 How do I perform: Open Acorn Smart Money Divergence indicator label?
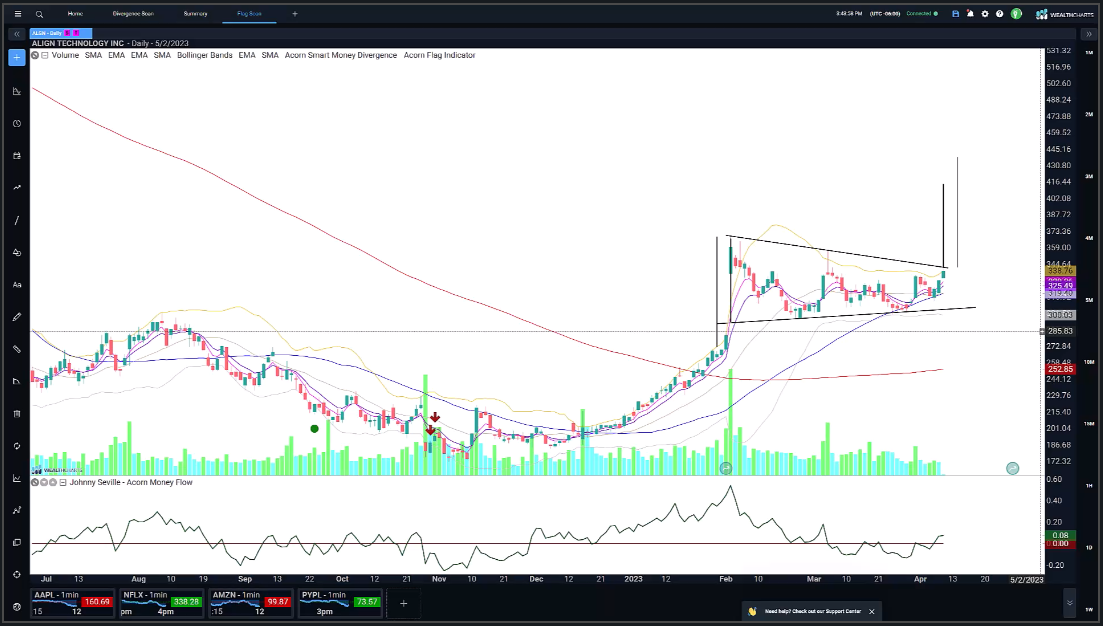(340, 55)
